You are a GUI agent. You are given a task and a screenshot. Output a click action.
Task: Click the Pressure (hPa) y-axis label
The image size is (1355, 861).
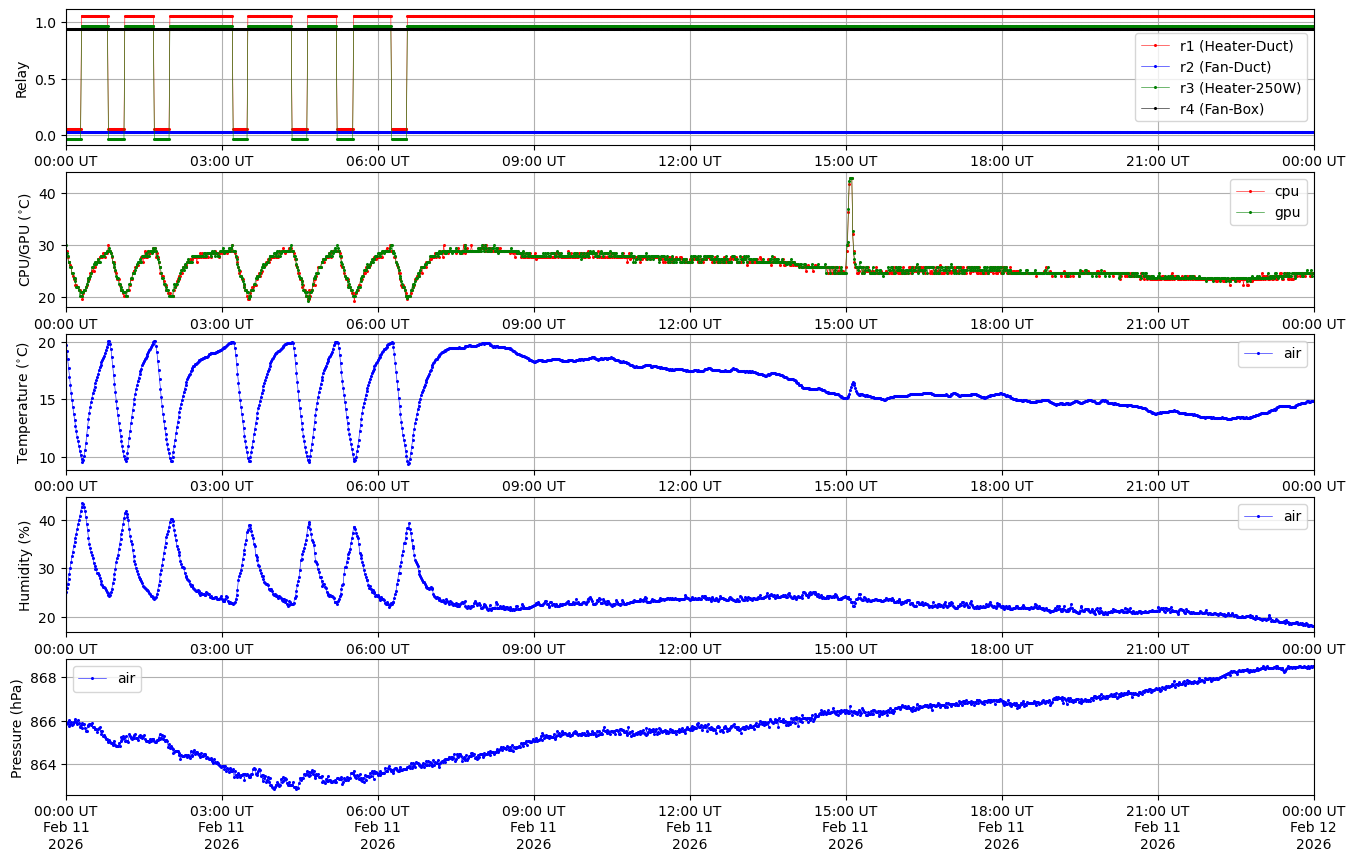tap(16, 728)
